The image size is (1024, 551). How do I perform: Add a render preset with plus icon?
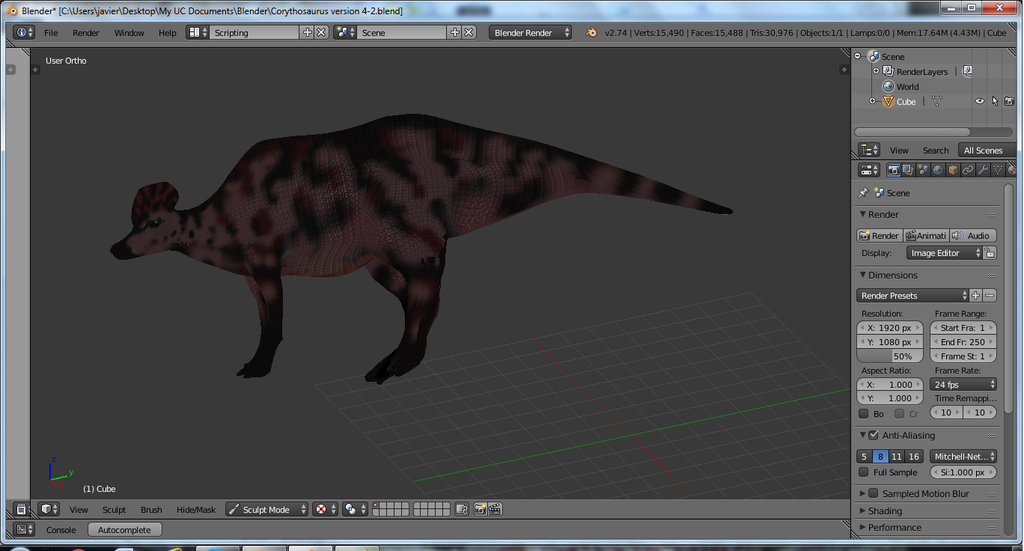pos(975,295)
